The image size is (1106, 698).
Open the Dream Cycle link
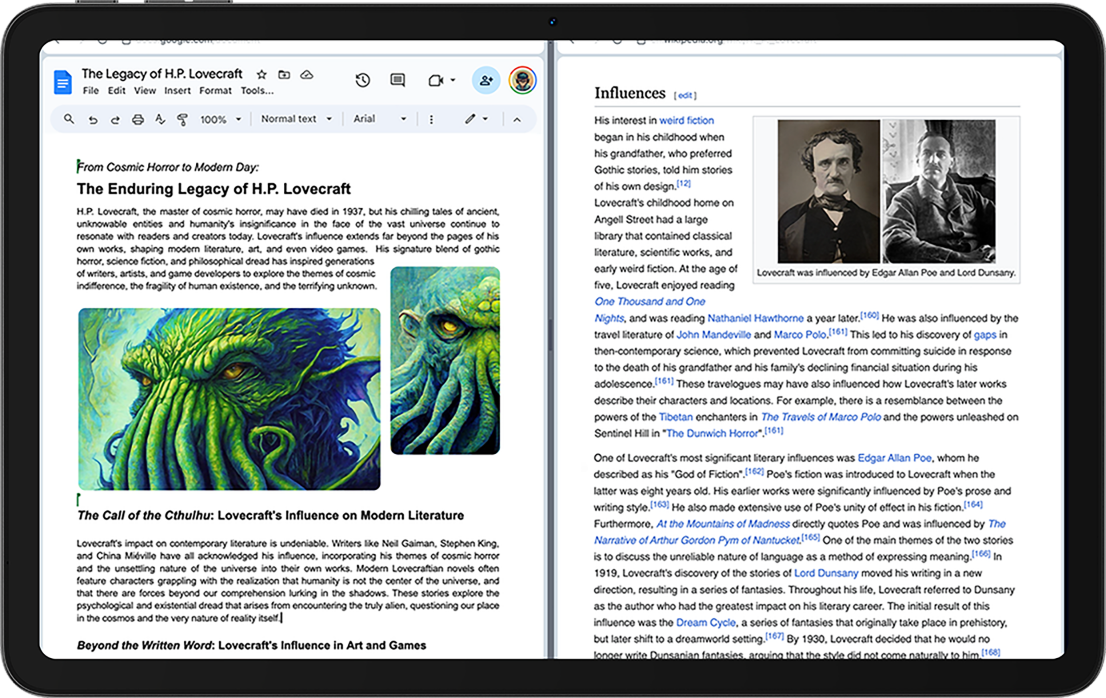pyautogui.click(x=705, y=623)
